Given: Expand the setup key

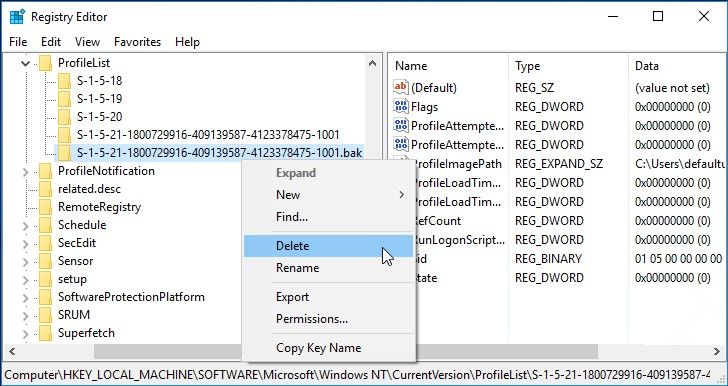Looking at the screenshot, I should (x=25, y=280).
